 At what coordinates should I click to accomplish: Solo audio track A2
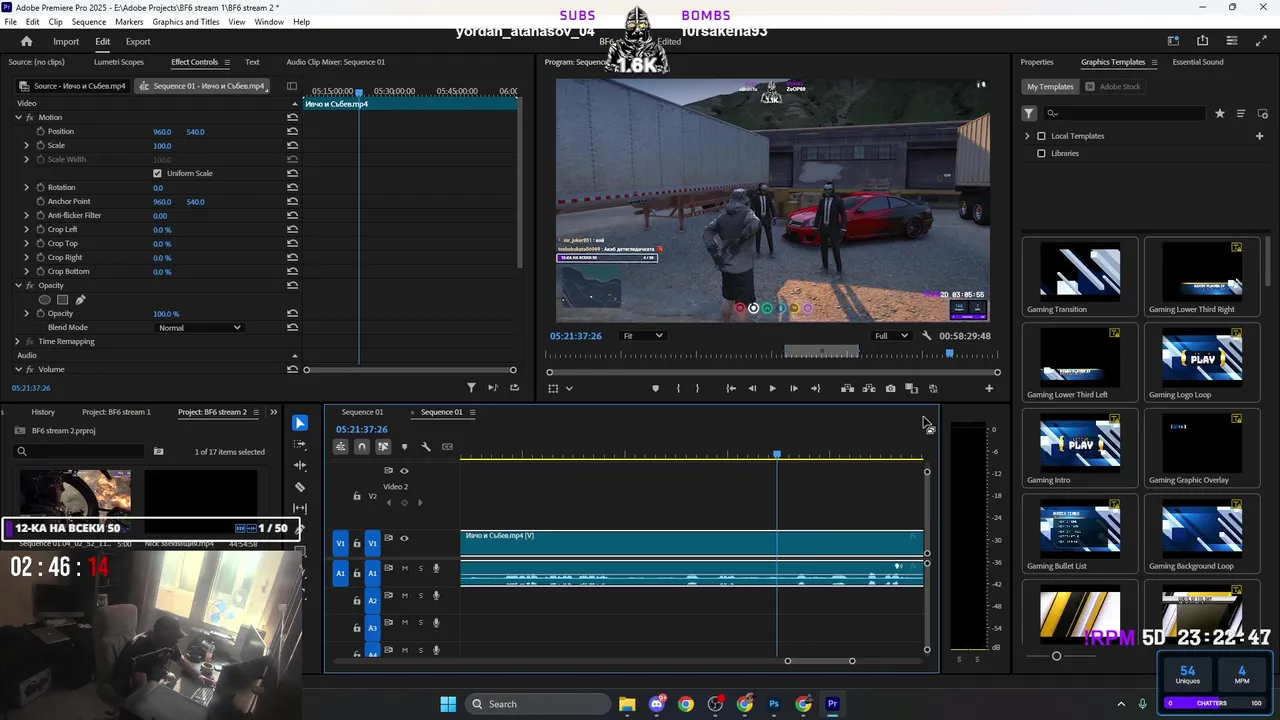coord(420,595)
